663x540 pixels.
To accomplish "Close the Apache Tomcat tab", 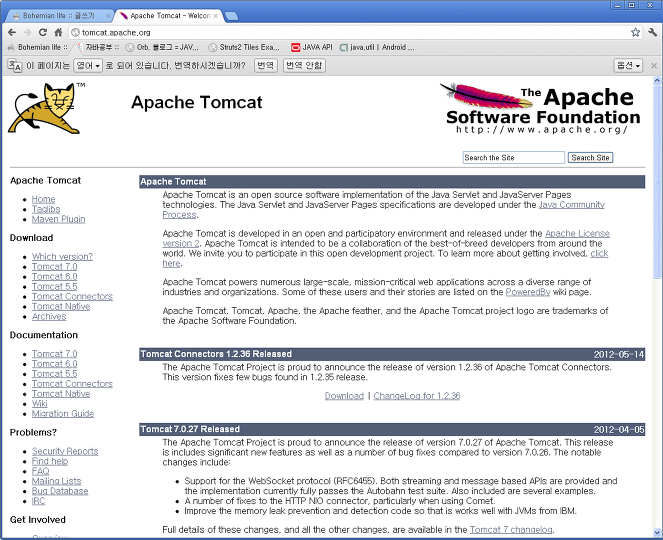I will tap(216, 16).
